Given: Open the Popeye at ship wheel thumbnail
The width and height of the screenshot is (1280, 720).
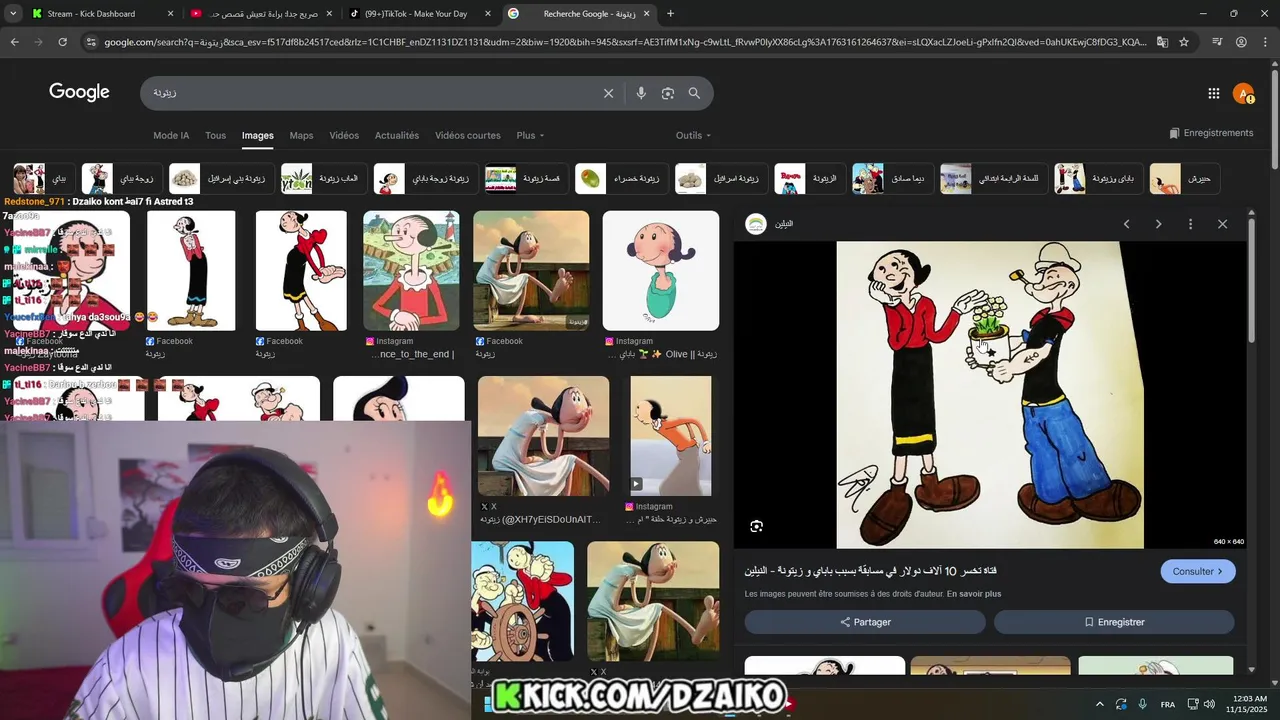Looking at the screenshot, I should pyautogui.click(x=522, y=601).
